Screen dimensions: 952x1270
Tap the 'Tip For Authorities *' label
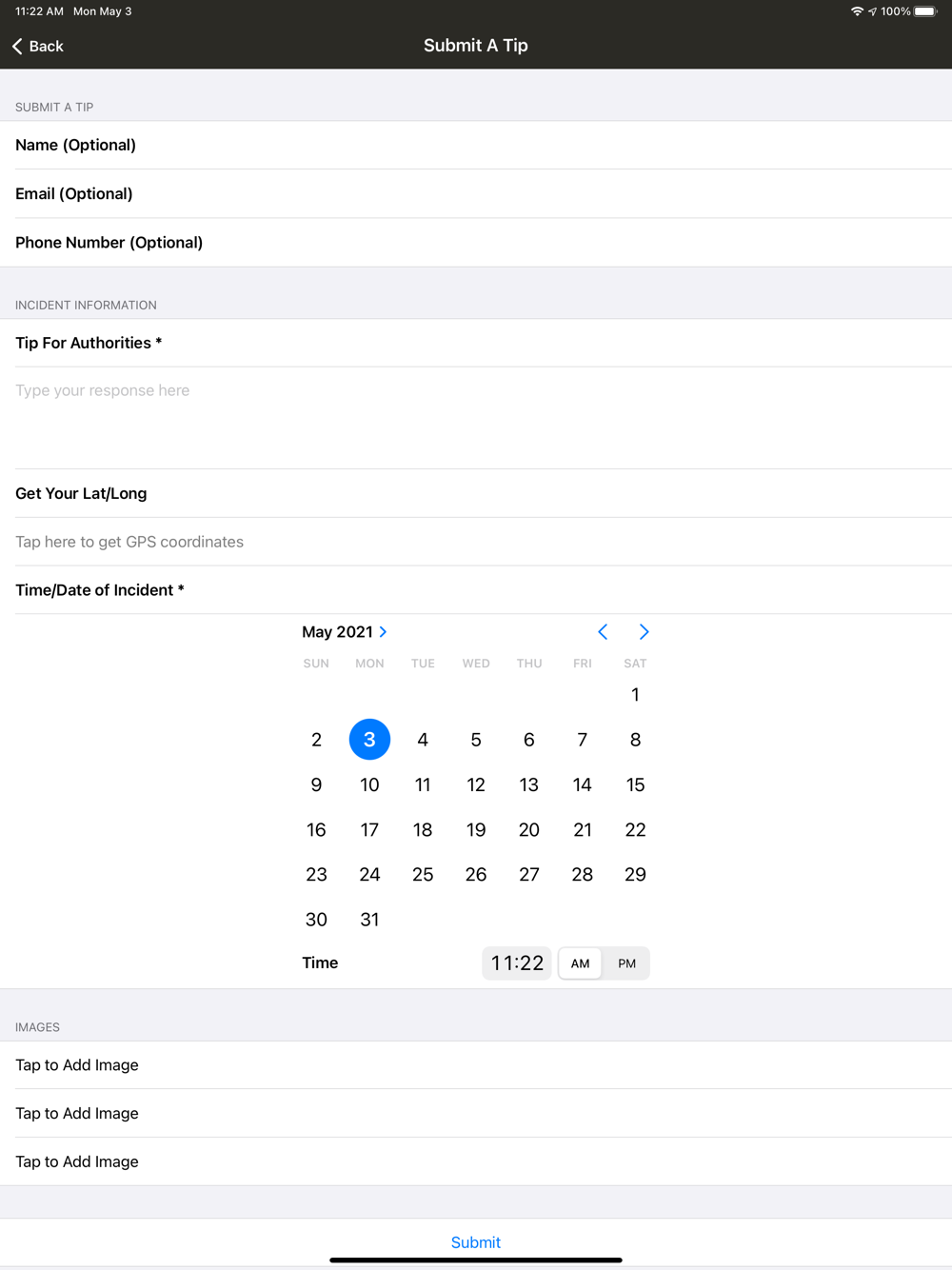tap(89, 343)
